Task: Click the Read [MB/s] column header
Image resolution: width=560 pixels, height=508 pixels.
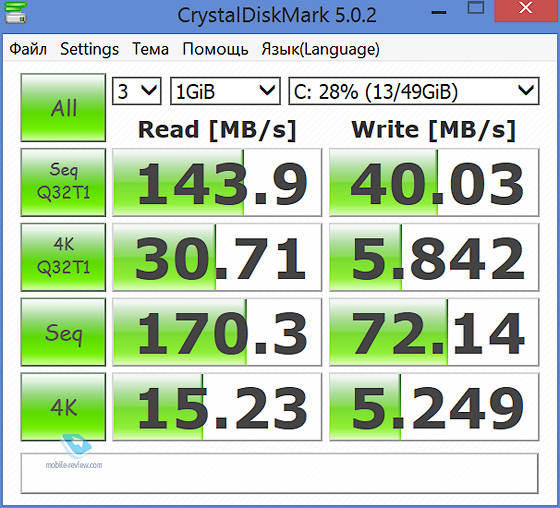Action: (x=217, y=130)
